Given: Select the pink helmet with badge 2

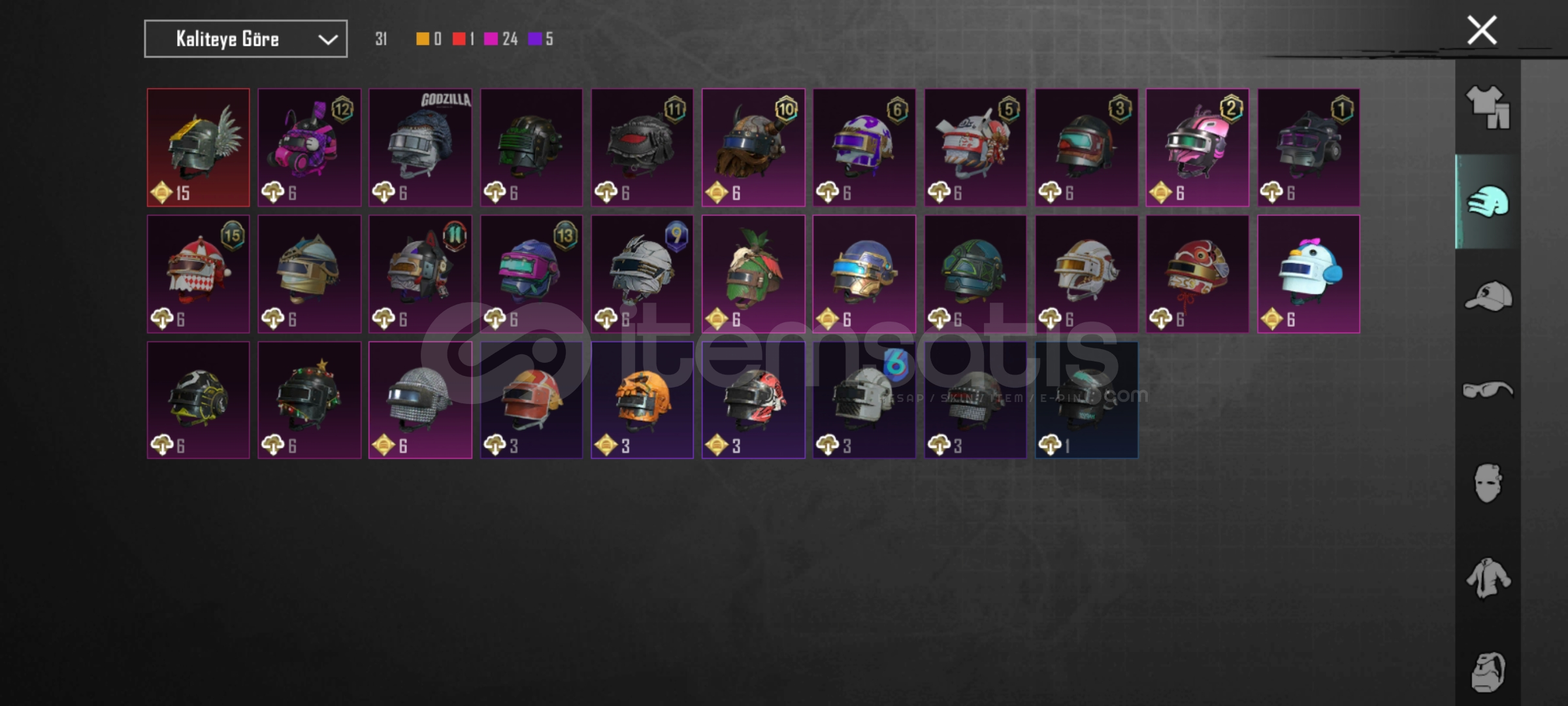Looking at the screenshot, I should [x=1198, y=148].
